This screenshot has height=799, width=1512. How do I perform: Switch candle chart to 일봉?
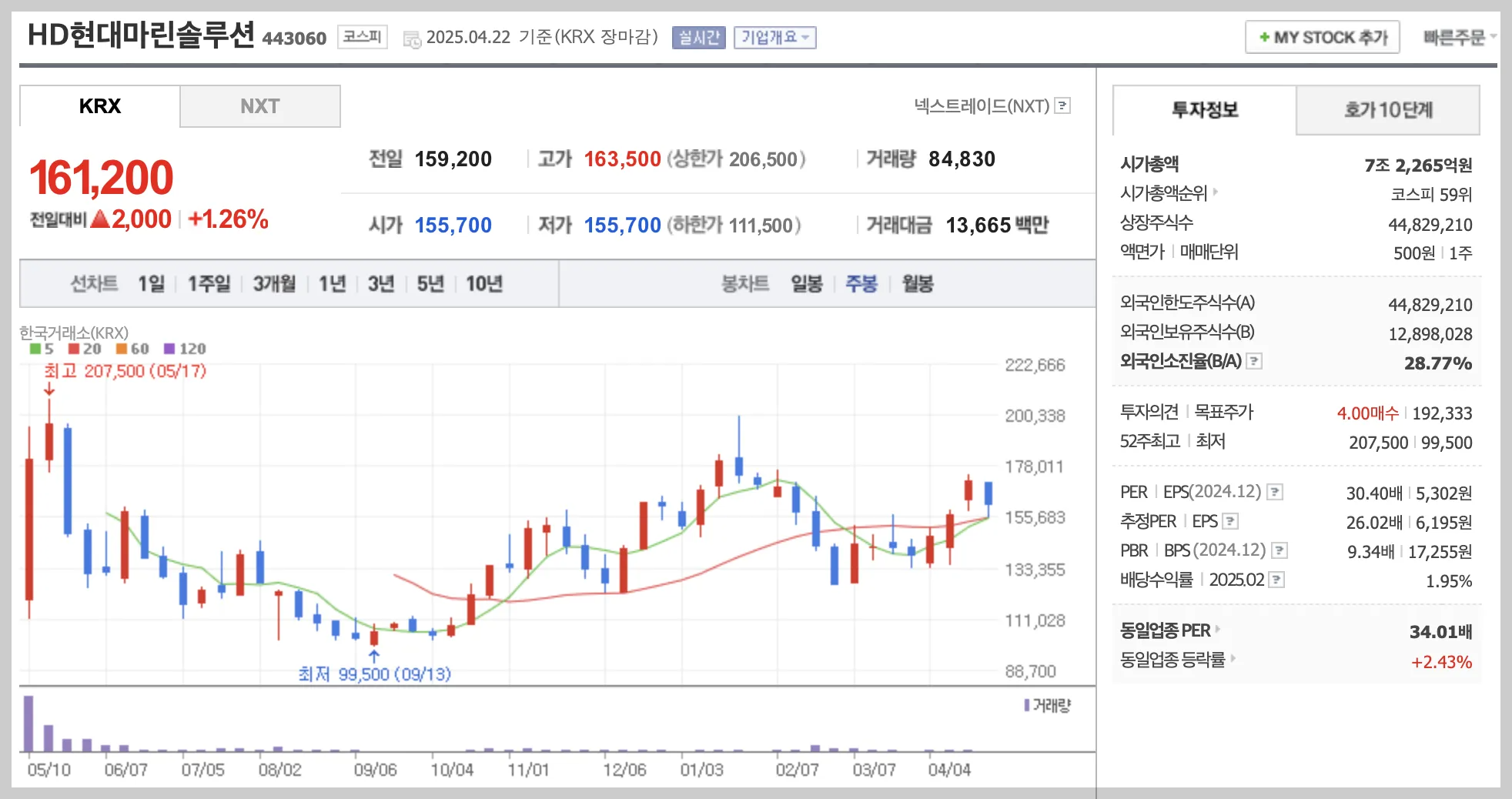pyautogui.click(x=807, y=284)
